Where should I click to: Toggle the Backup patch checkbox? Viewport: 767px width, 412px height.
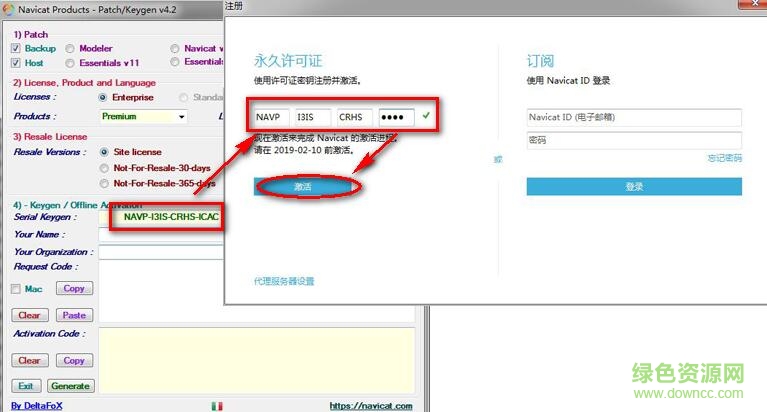coord(16,48)
